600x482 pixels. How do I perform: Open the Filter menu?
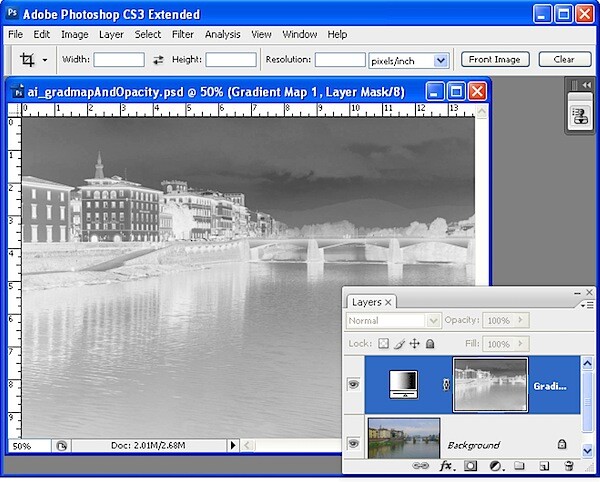point(183,34)
